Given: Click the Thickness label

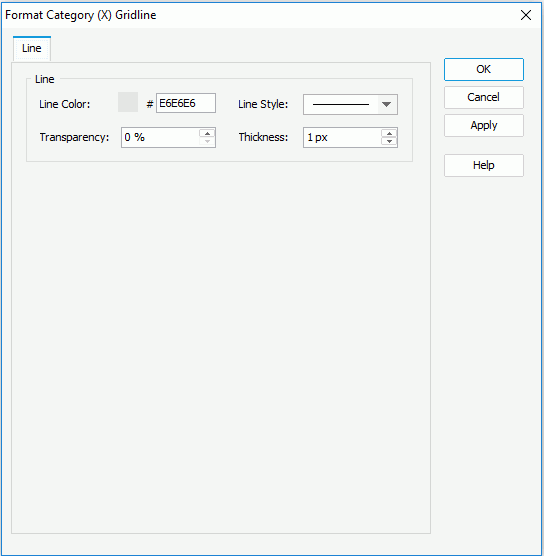Looking at the screenshot, I should [263, 137].
